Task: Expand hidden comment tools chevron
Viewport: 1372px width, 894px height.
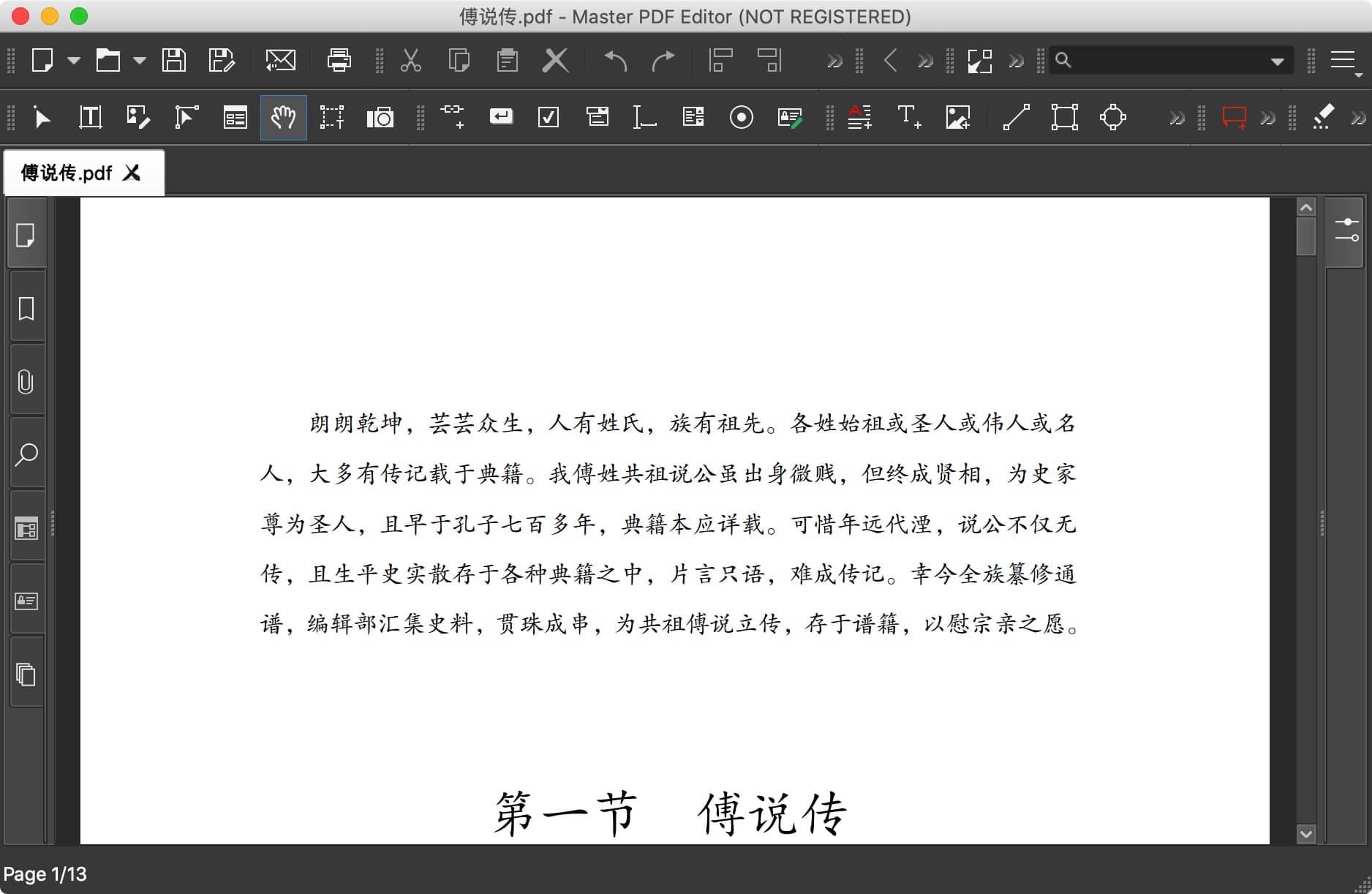Action: pyautogui.click(x=1267, y=118)
